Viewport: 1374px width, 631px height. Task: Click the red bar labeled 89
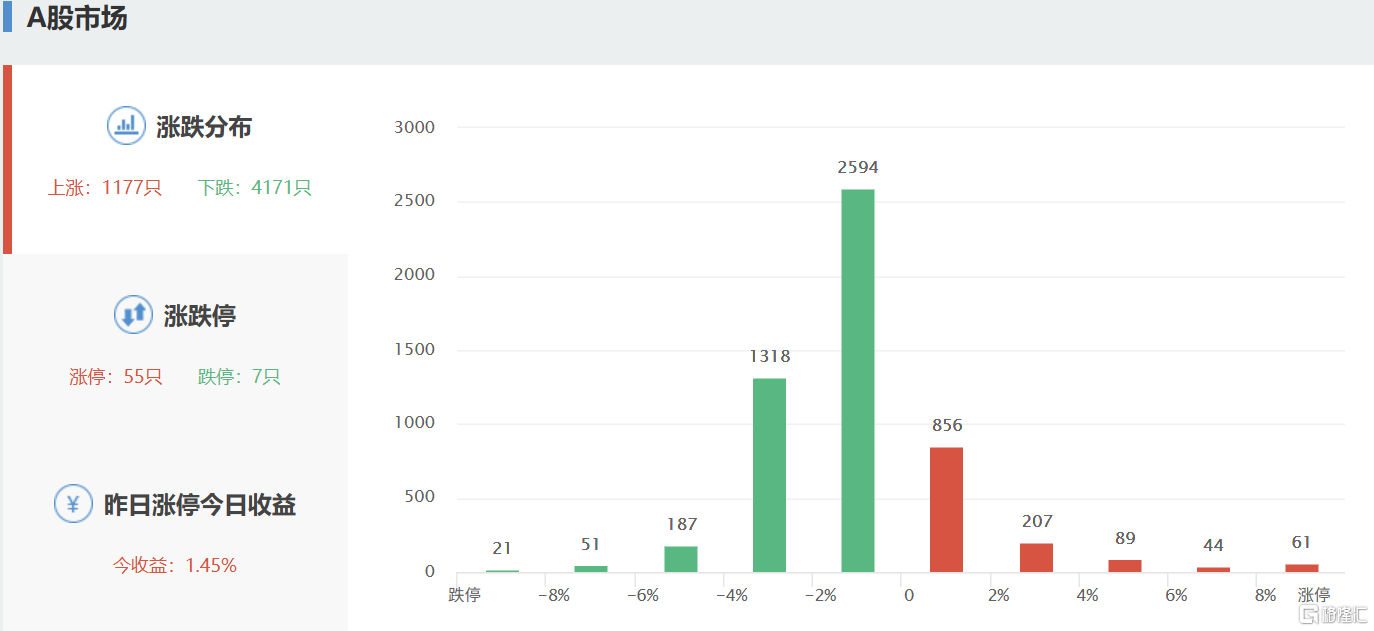point(1125,566)
